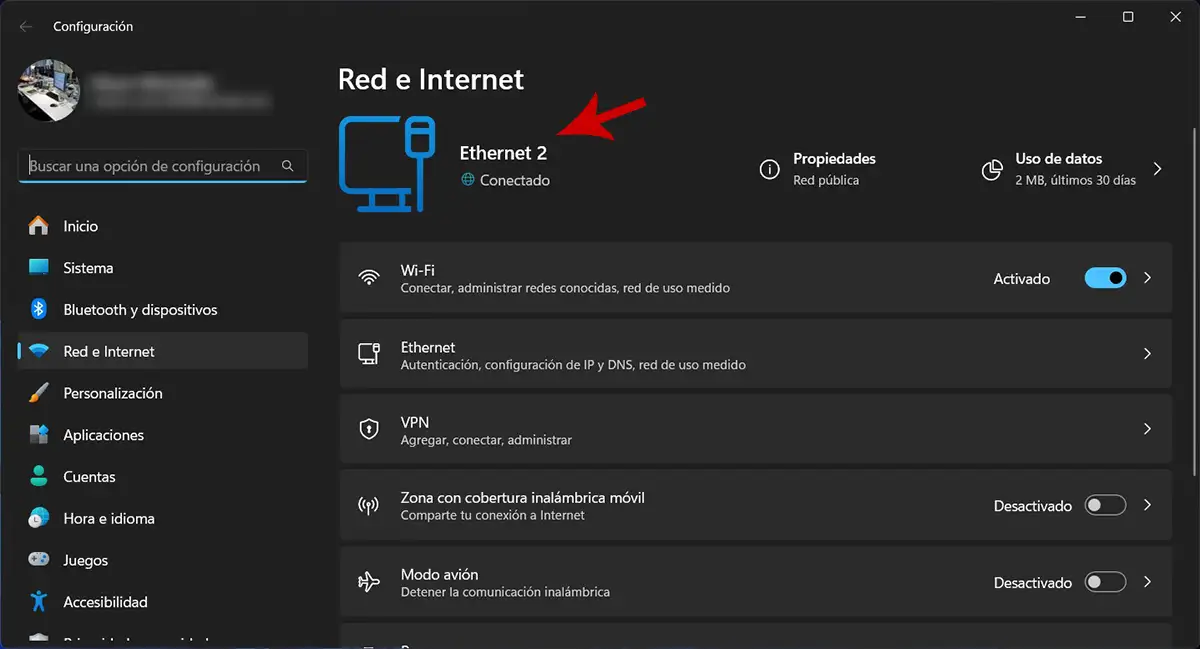
Task: Click the Personalización paintbrush icon
Action: pos(39,393)
